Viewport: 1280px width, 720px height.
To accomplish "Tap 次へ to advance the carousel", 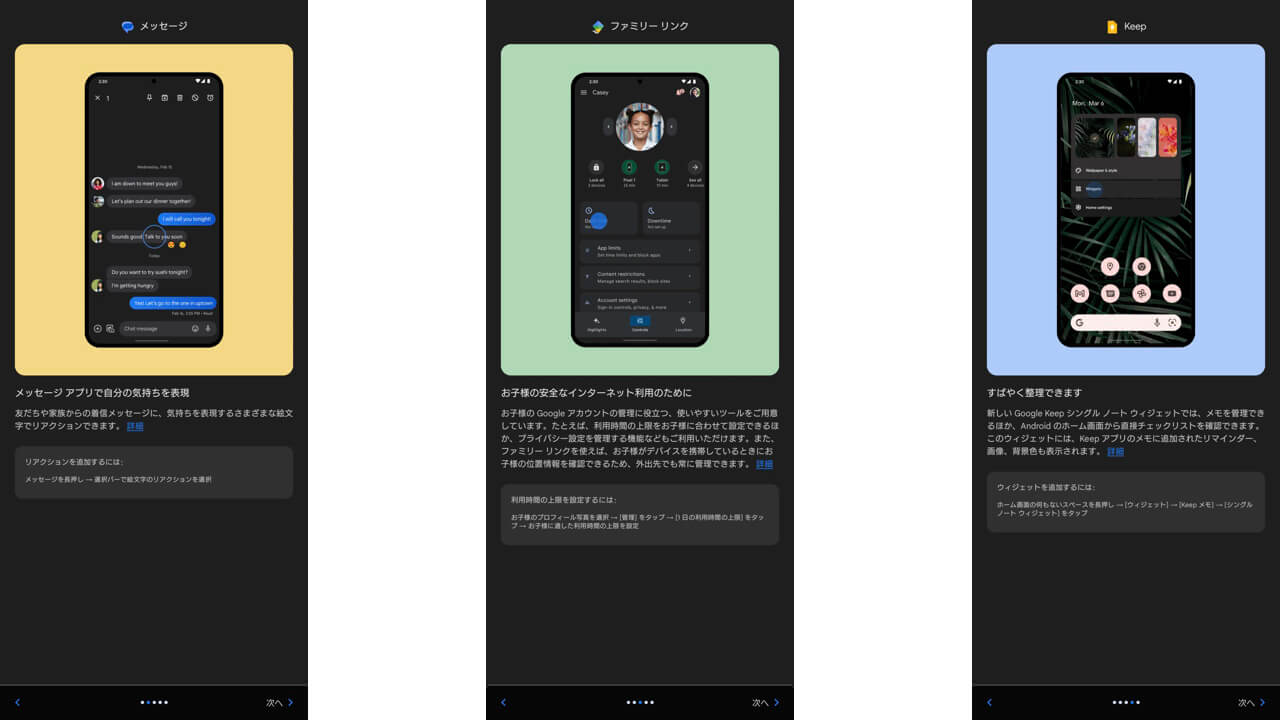I will point(274,702).
